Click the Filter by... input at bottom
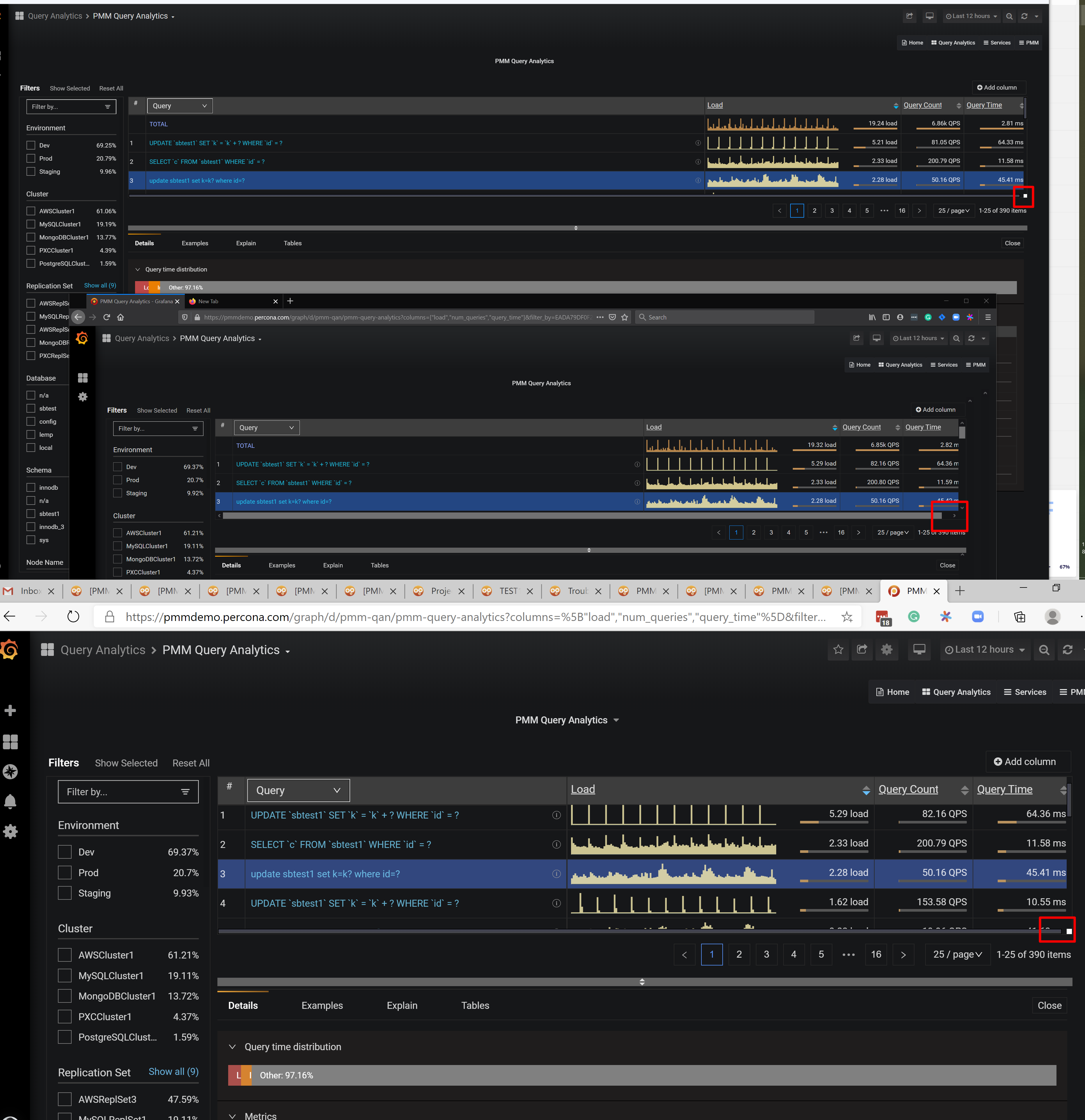The image size is (1085, 1120). [127, 791]
